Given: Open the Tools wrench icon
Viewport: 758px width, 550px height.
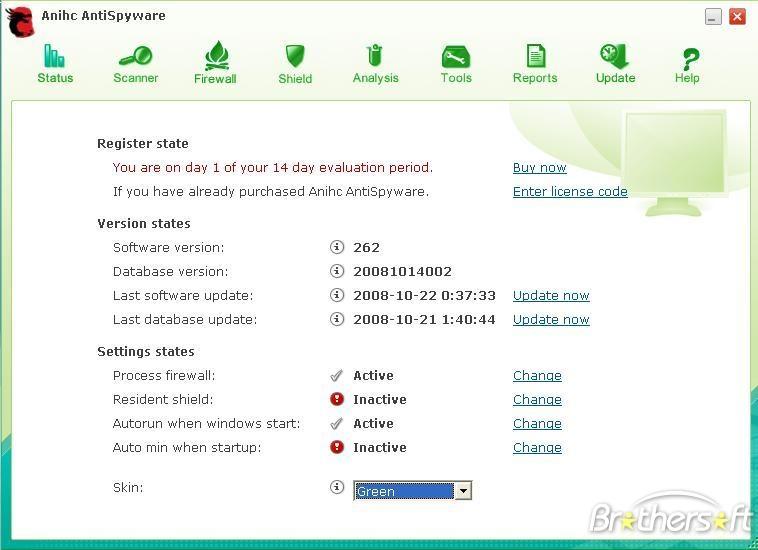Looking at the screenshot, I should (456, 57).
